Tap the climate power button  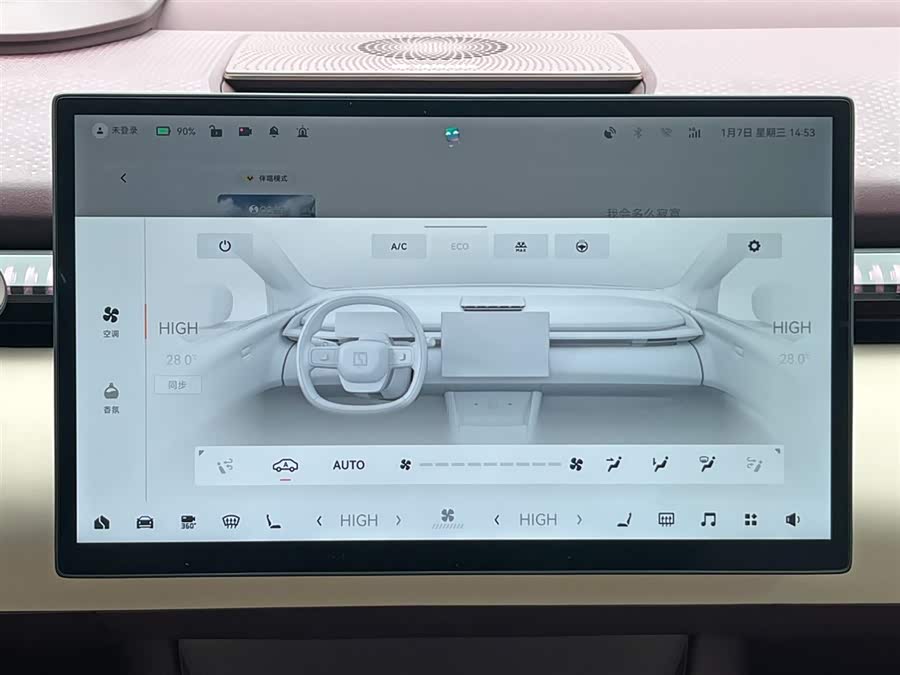224,246
